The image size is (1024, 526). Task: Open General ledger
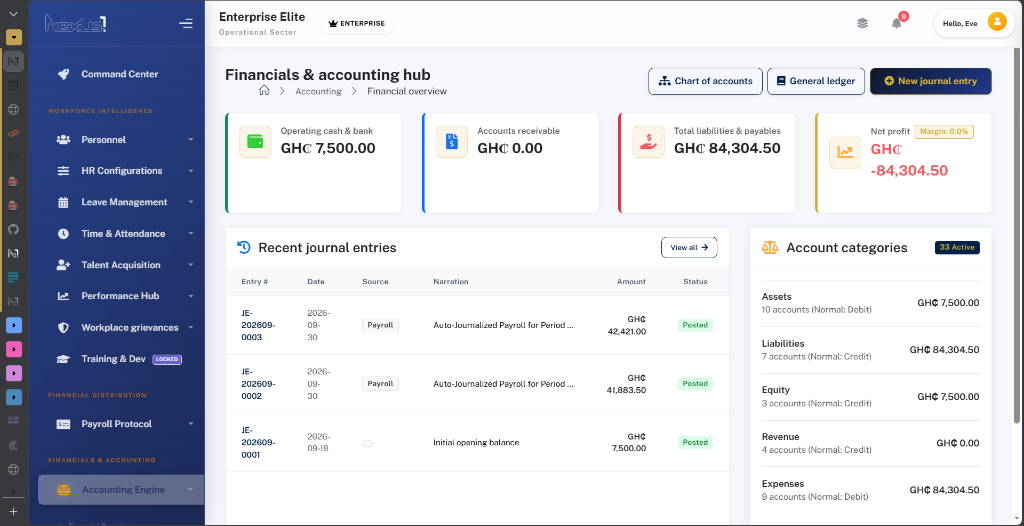pyautogui.click(x=816, y=82)
